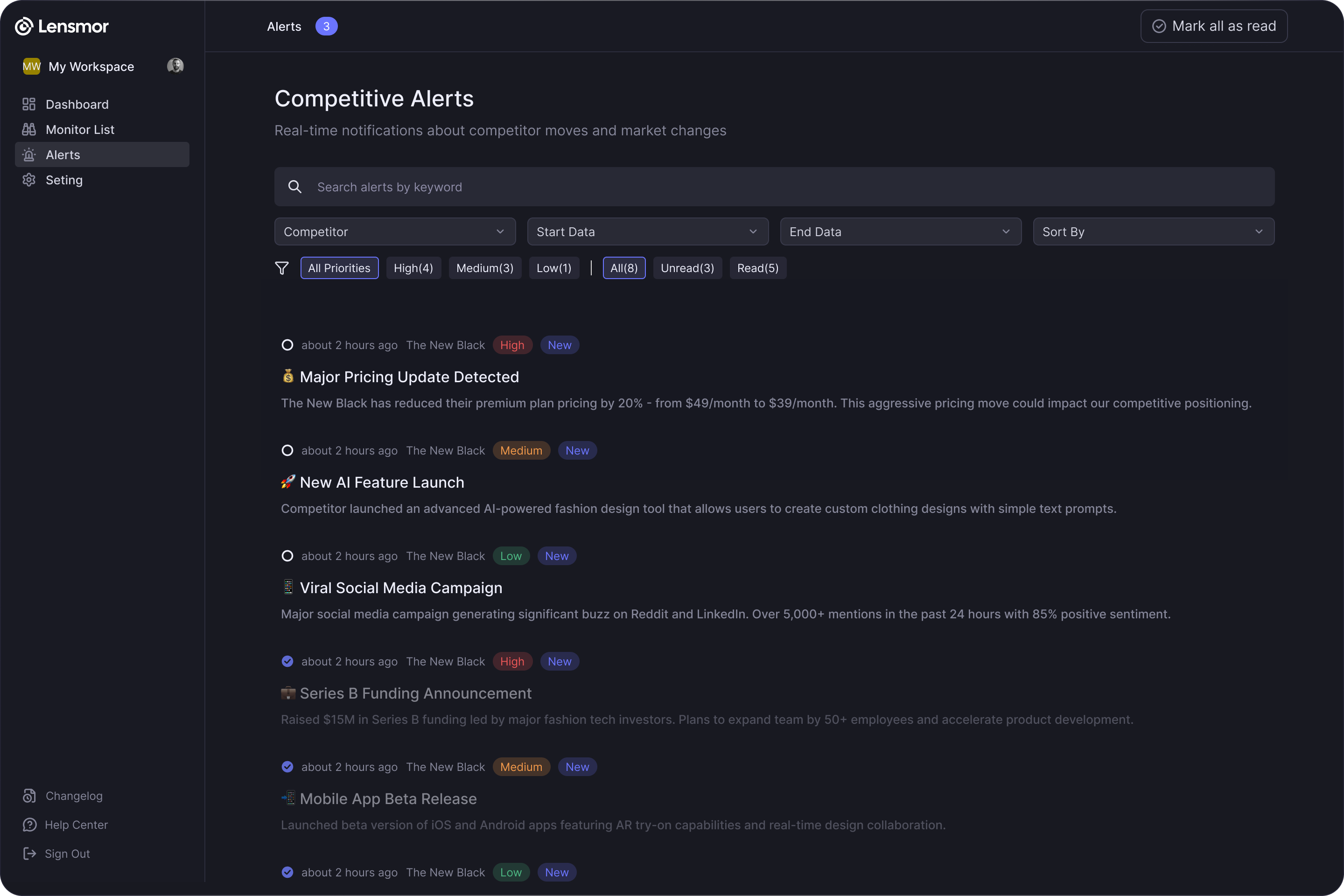Mark Major Pricing Update alert as read
Screen dimensions: 1344x896
[x=287, y=345]
